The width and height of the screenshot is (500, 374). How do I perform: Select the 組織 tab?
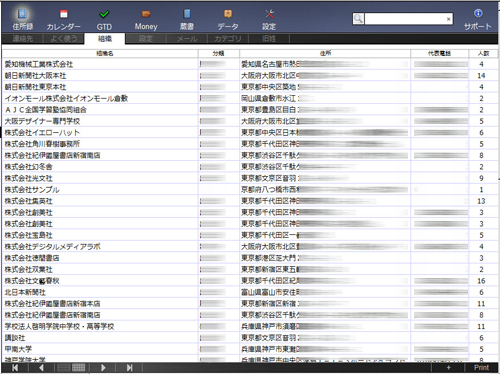point(105,39)
